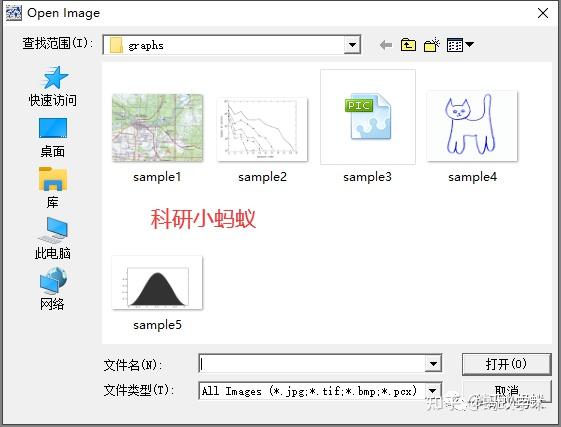Click the sample2 file name label
The width and height of the screenshot is (561, 427).
[263, 177]
